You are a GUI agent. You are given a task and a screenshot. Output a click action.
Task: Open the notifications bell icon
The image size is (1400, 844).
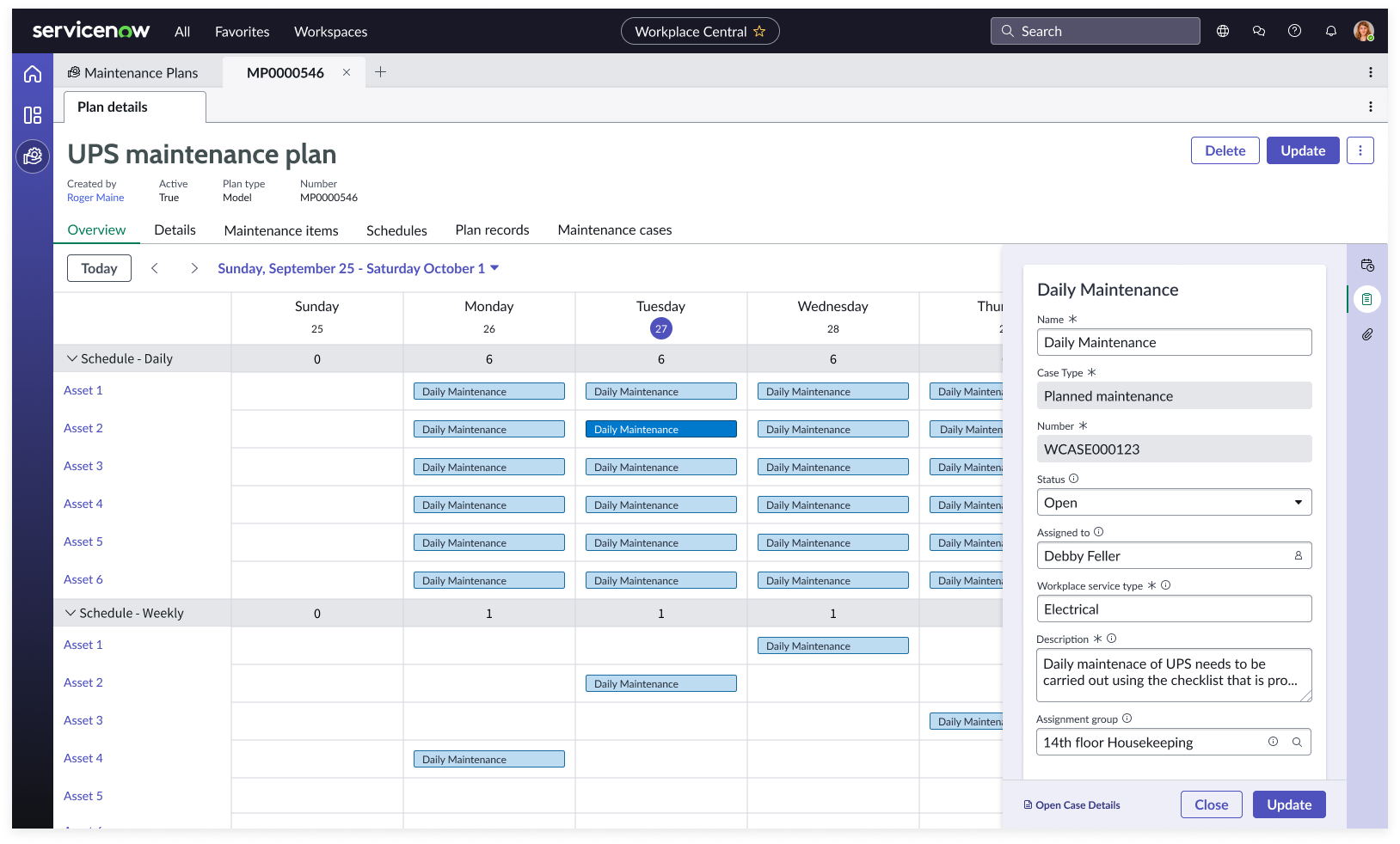[x=1331, y=31]
